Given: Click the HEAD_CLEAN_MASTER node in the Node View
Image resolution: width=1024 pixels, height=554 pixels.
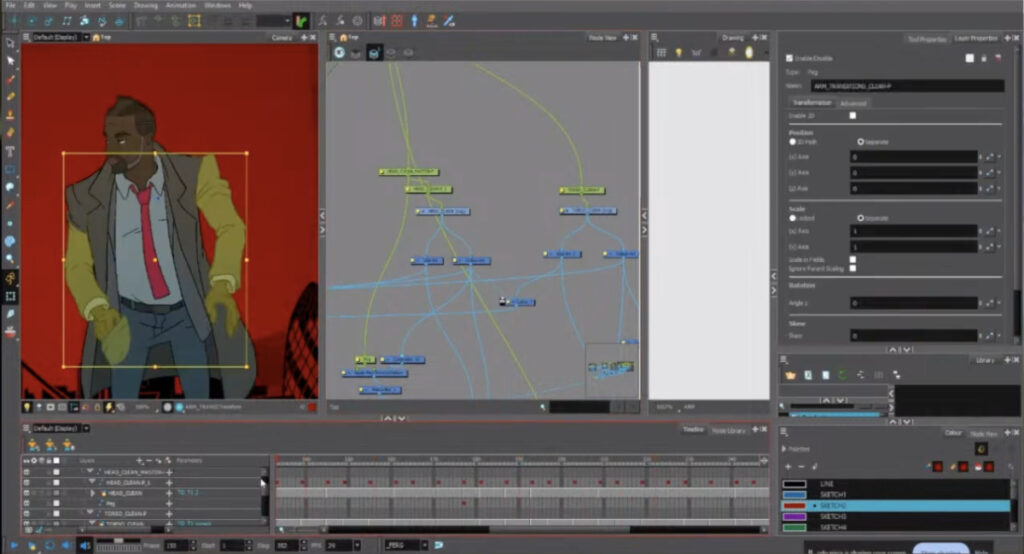Looking at the screenshot, I should [409, 172].
